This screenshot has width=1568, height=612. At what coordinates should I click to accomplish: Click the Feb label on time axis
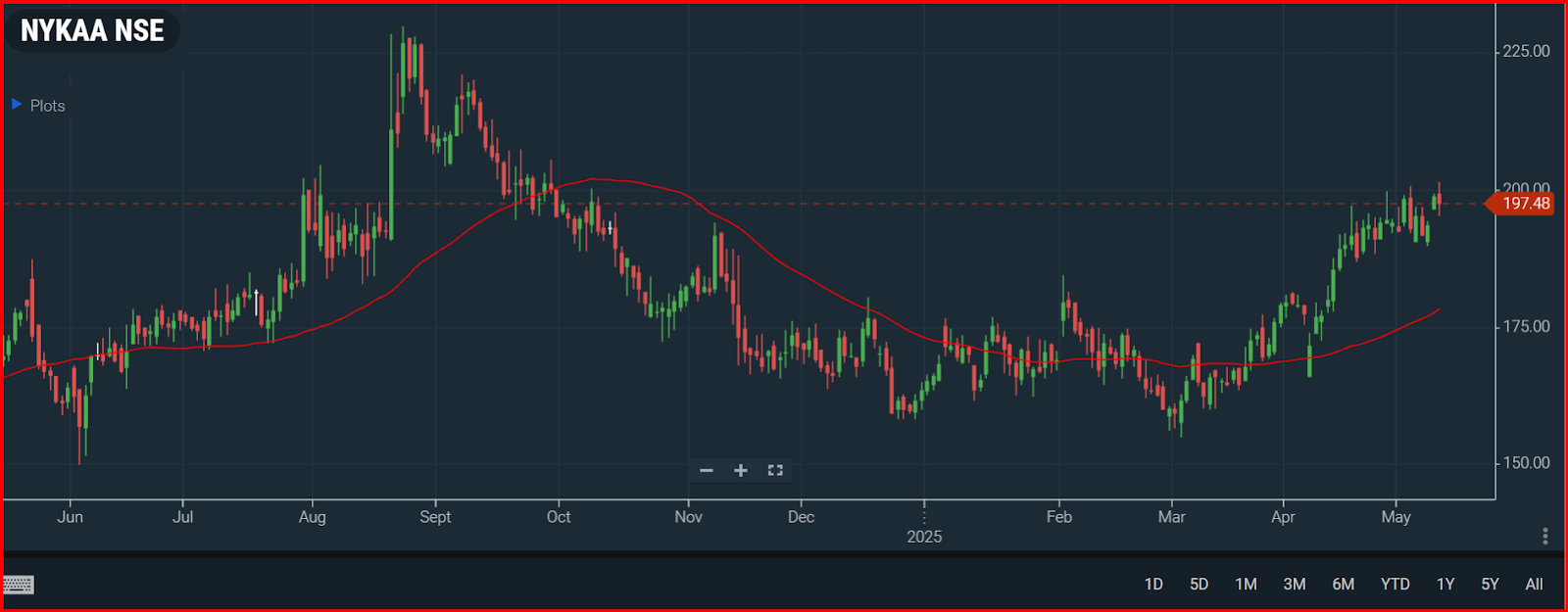click(x=1059, y=517)
